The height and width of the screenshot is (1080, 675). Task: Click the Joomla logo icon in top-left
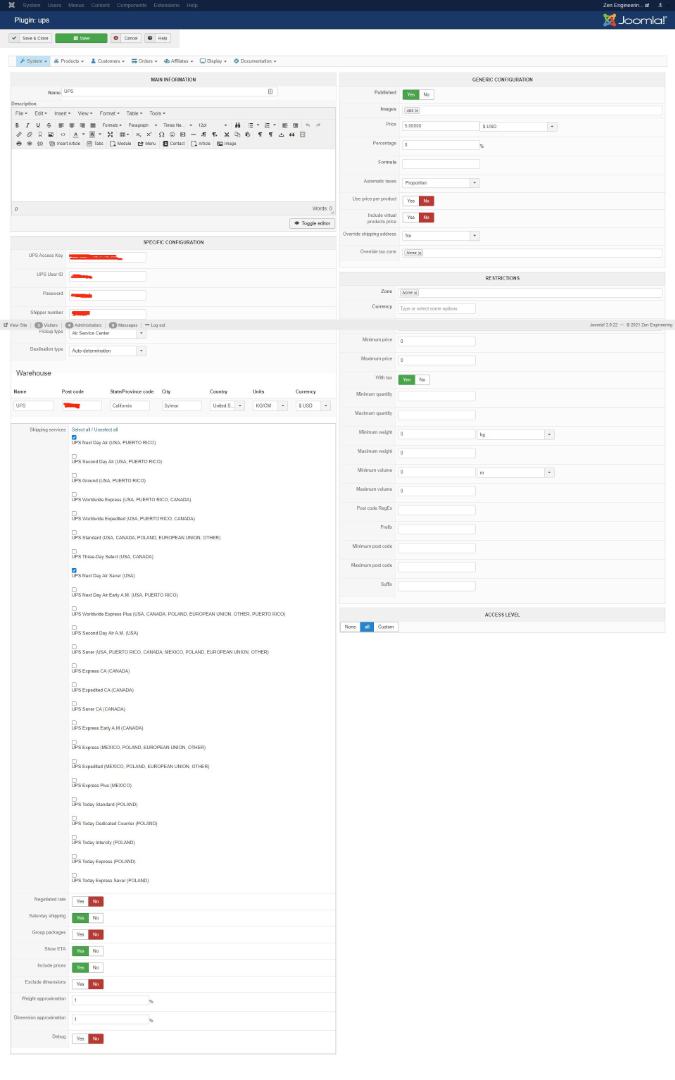pos(11,5)
